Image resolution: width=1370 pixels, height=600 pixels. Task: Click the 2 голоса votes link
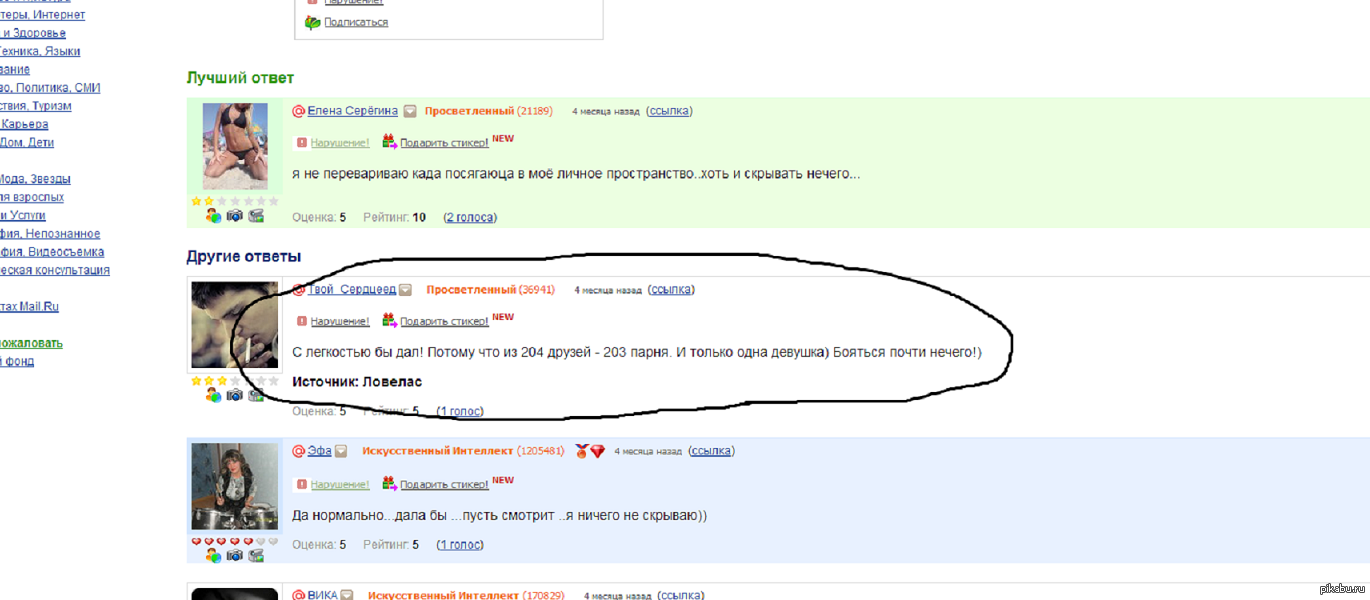click(470, 217)
